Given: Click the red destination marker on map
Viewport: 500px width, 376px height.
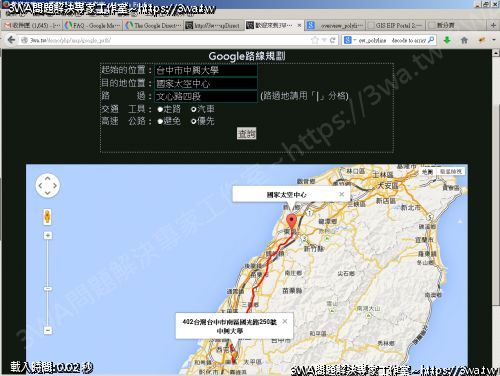Looking at the screenshot, I should tap(292, 222).
